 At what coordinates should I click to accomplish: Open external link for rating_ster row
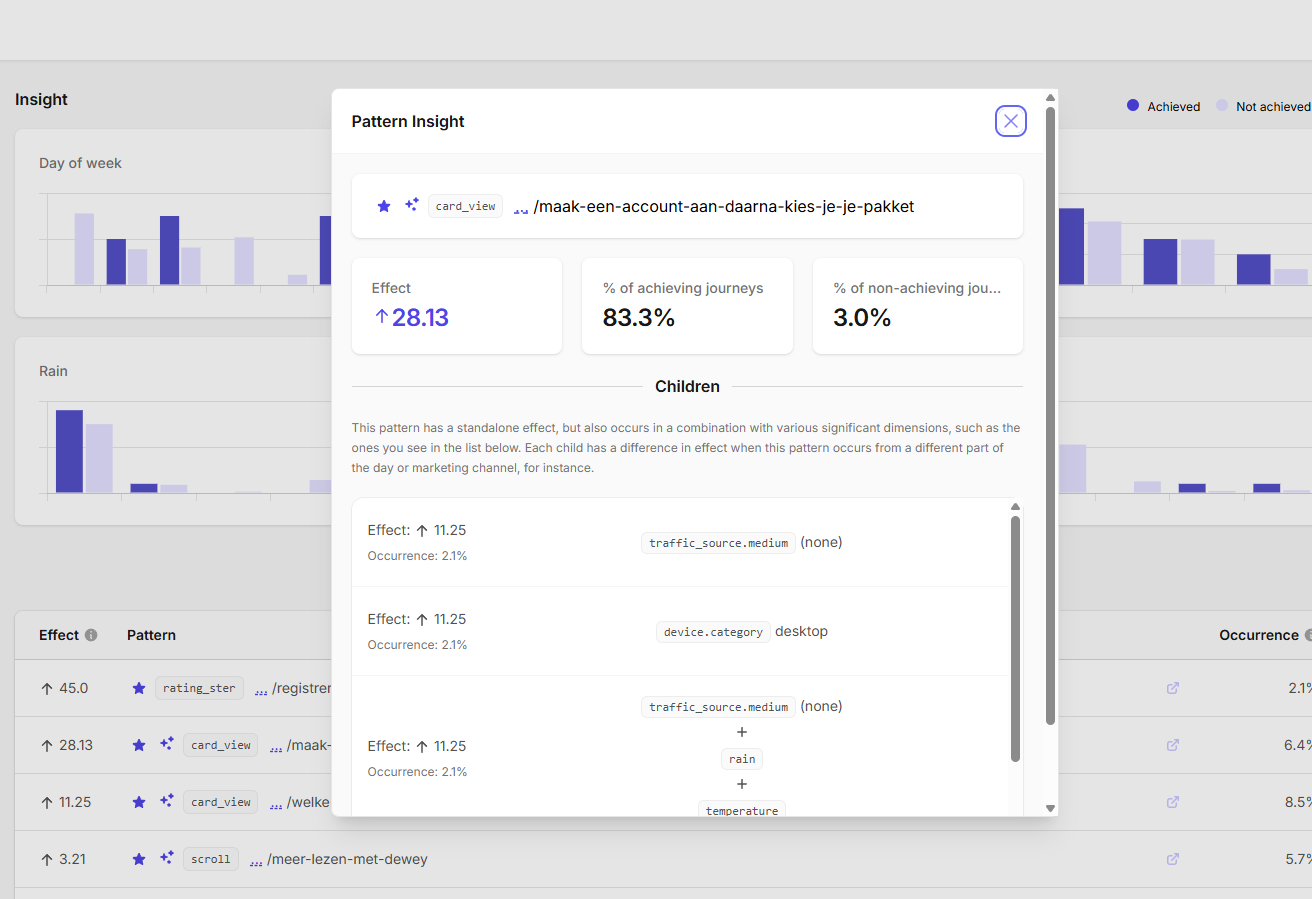pos(1173,688)
